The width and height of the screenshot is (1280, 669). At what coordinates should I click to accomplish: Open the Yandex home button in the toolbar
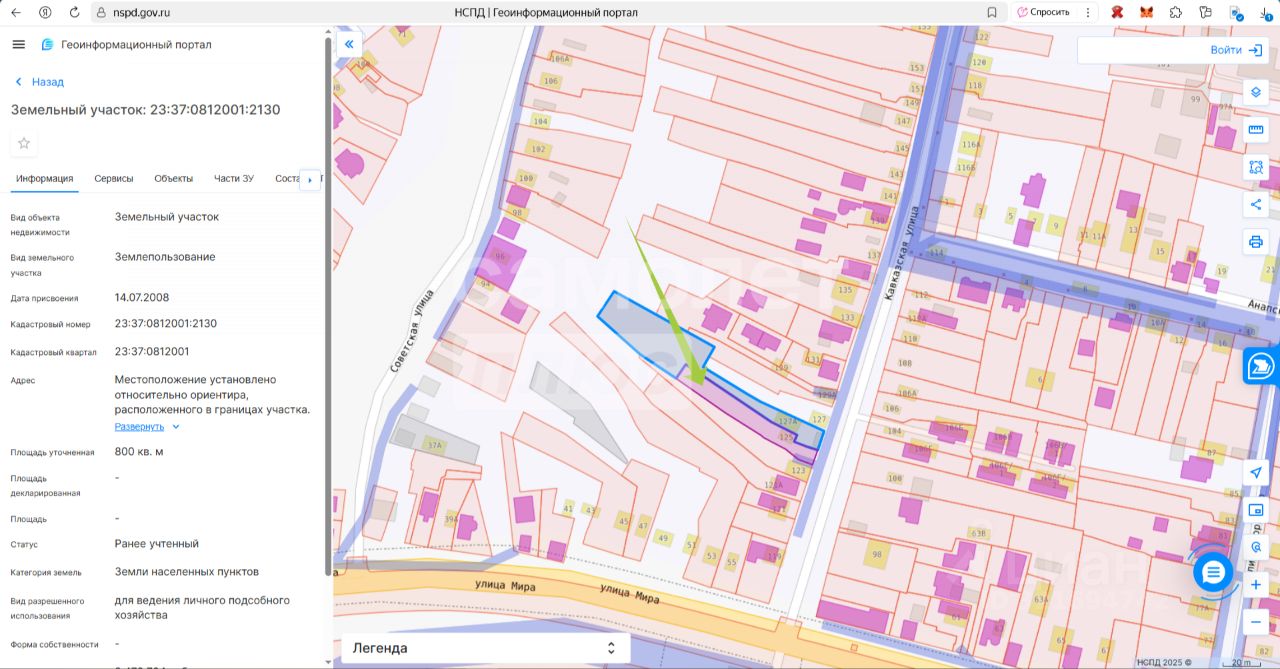45,12
